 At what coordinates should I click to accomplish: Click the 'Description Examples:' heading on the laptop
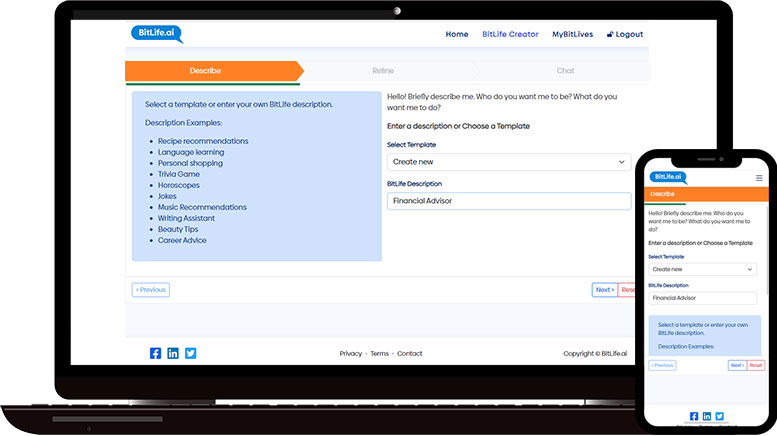click(x=183, y=123)
